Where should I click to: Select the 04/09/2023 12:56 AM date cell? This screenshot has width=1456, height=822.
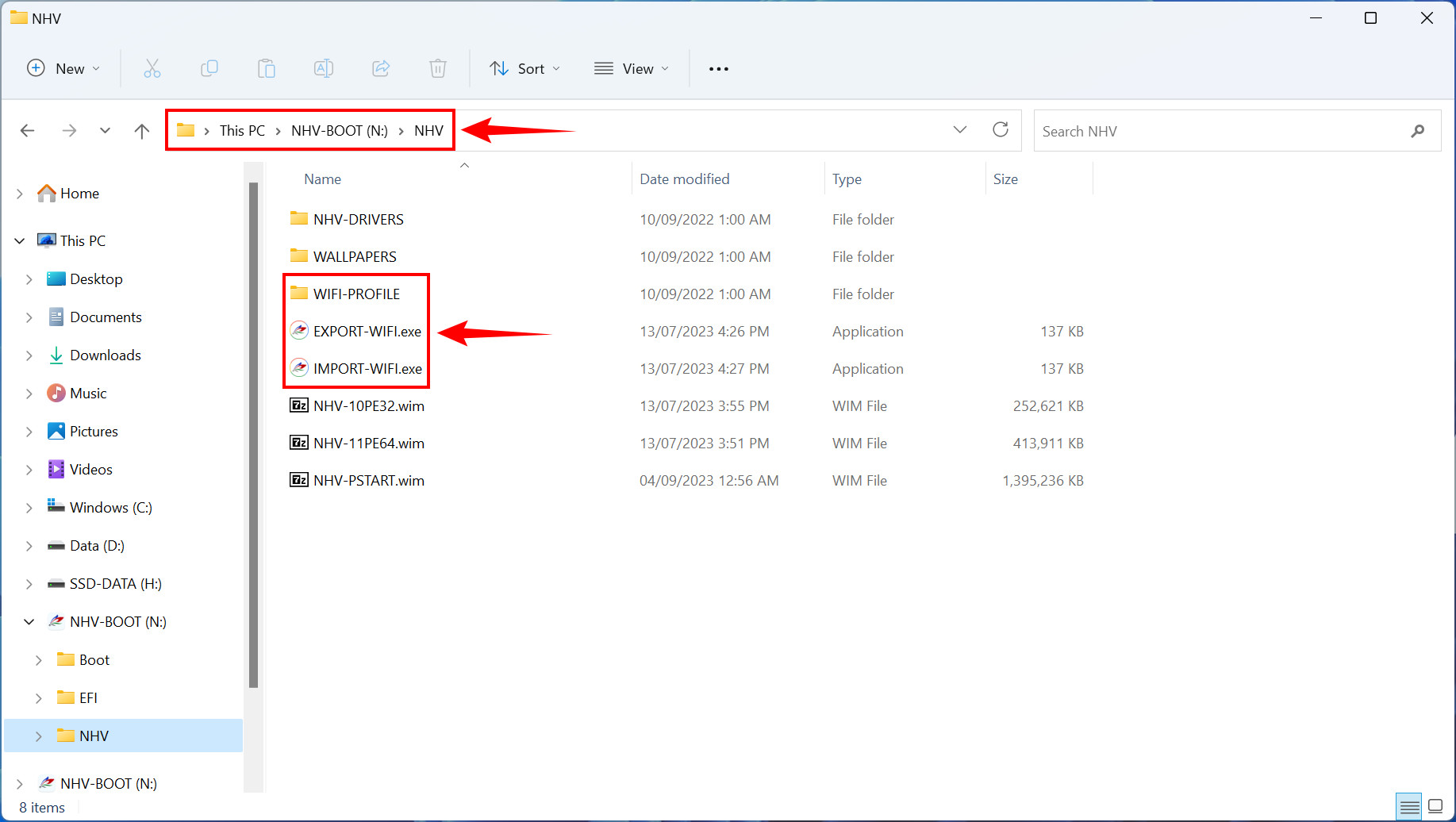[x=709, y=481]
